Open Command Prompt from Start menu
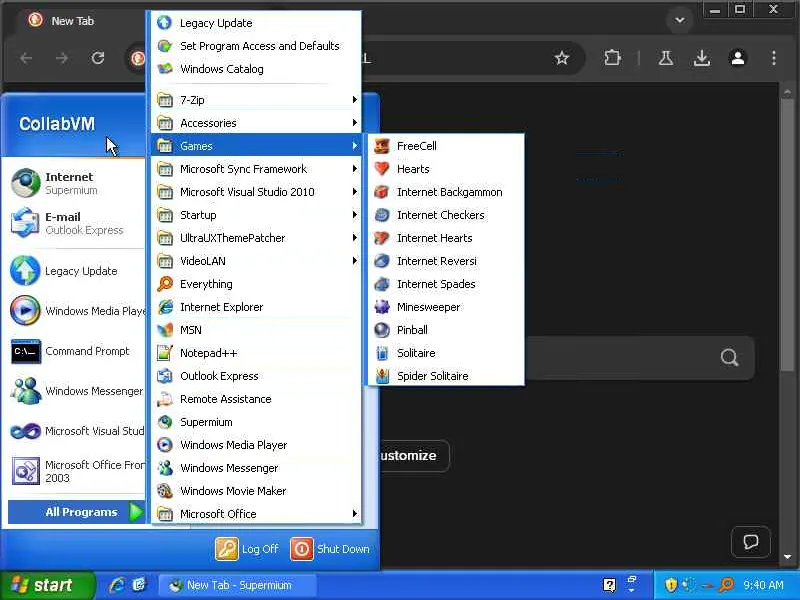800x600 pixels. pos(77,351)
